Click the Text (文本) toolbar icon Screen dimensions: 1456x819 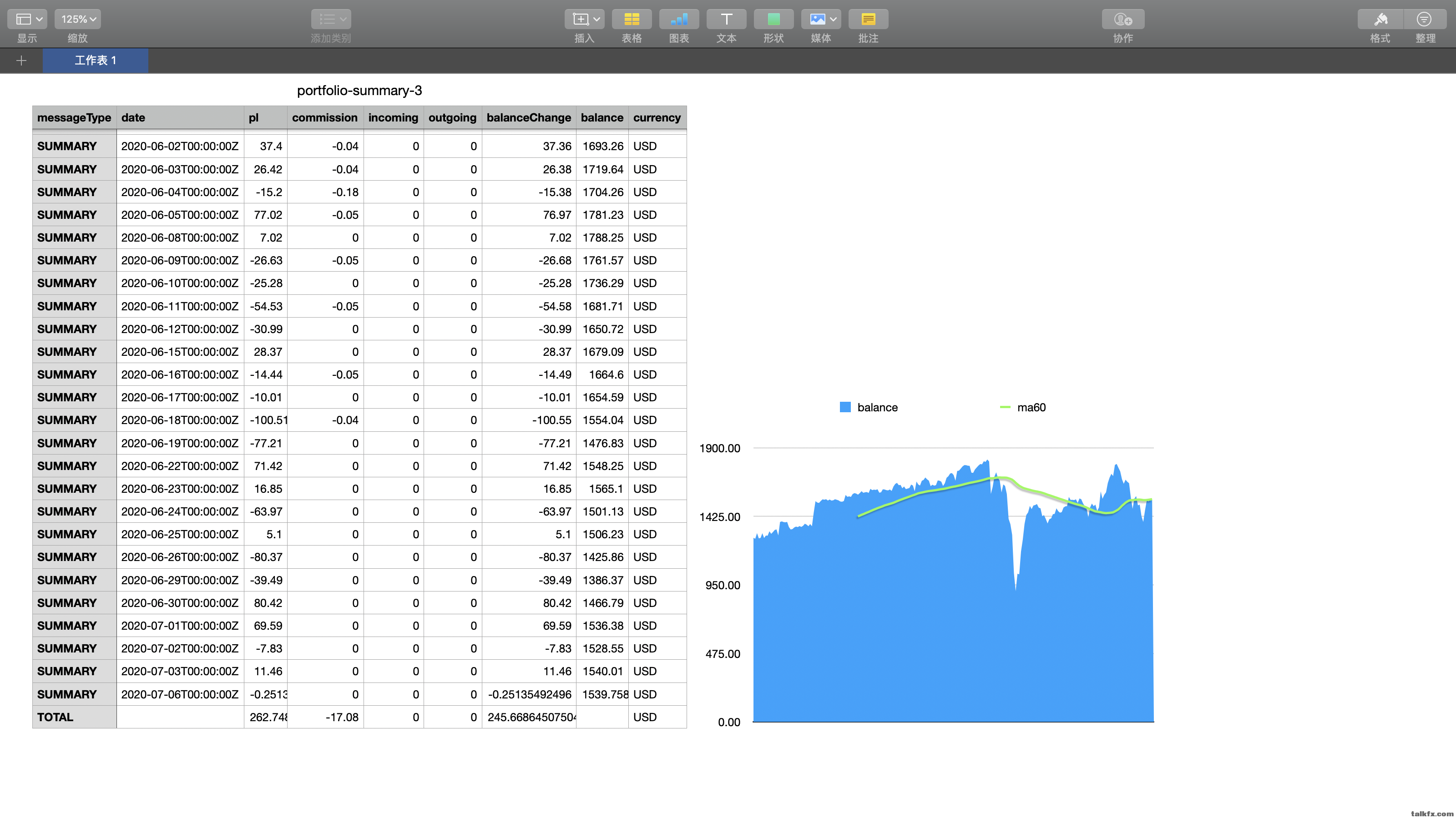pyautogui.click(x=726, y=19)
